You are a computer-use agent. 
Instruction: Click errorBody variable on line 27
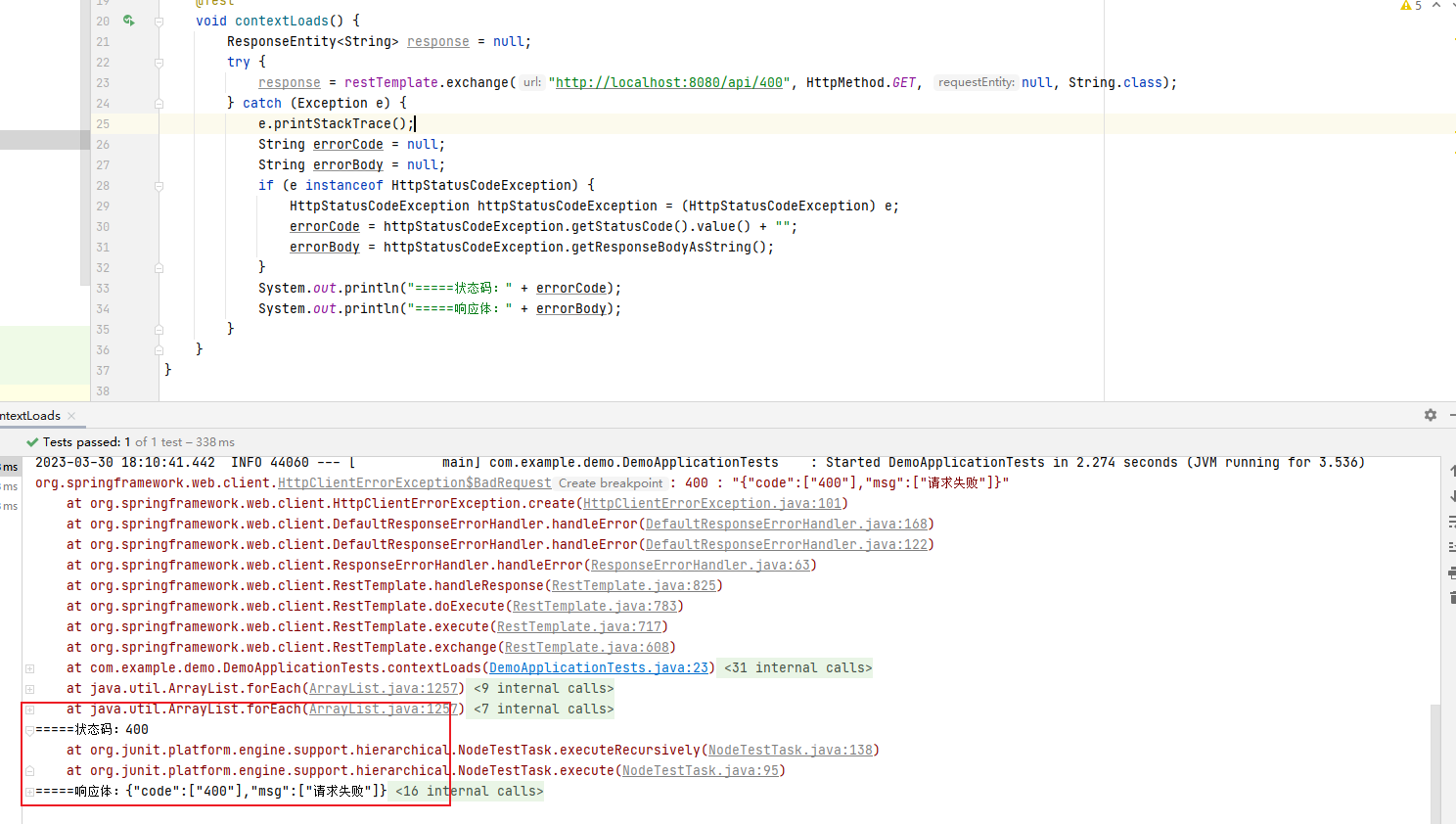[348, 165]
